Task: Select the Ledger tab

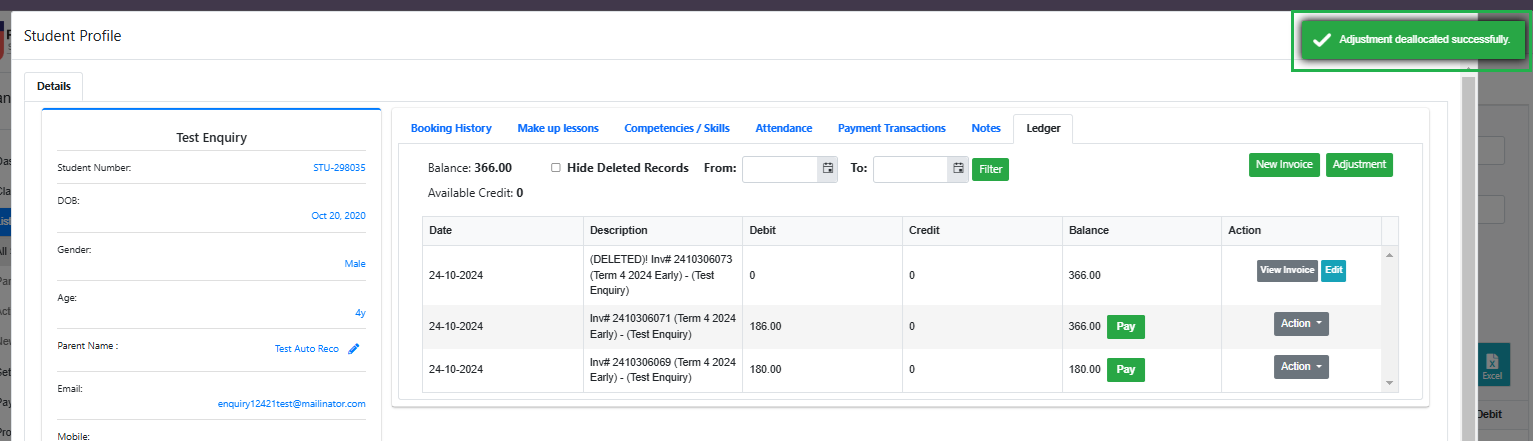Action: [1043, 128]
